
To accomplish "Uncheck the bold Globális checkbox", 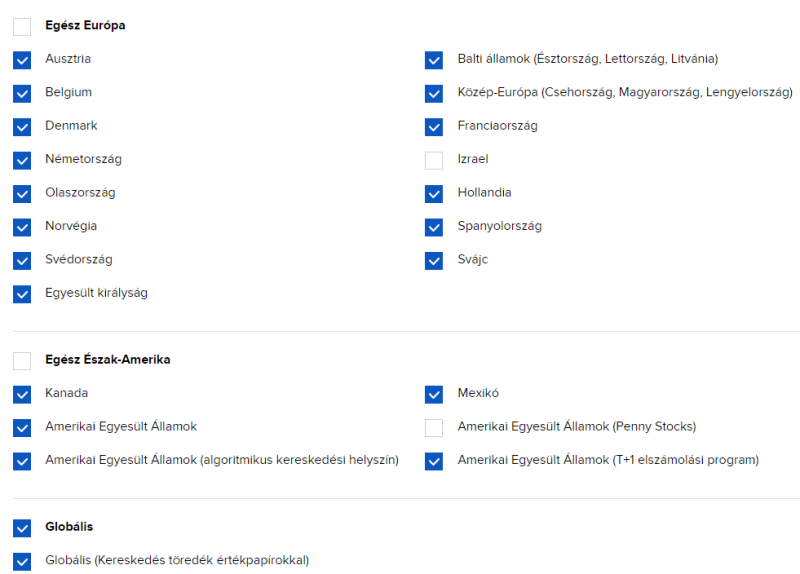I will (x=22, y=527).
